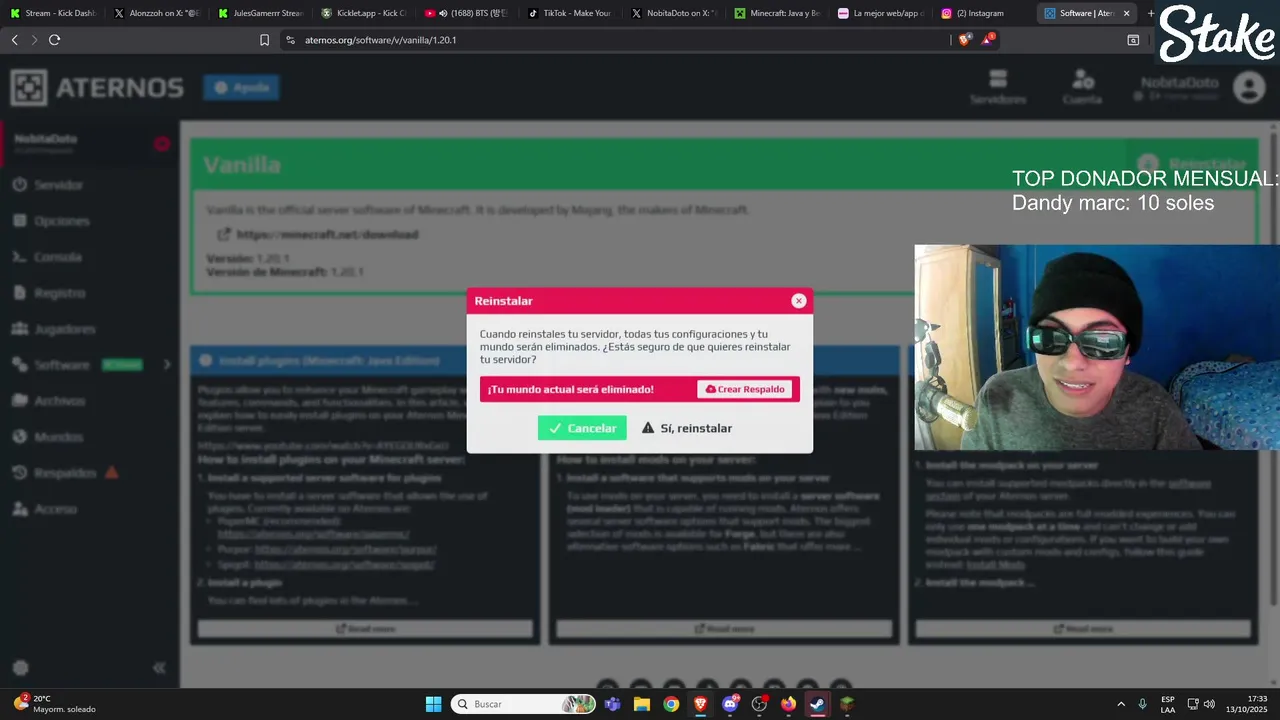Viewport: 1280px width, 720px height.
Task: Click the green Cancelar button
Action: 582,428
